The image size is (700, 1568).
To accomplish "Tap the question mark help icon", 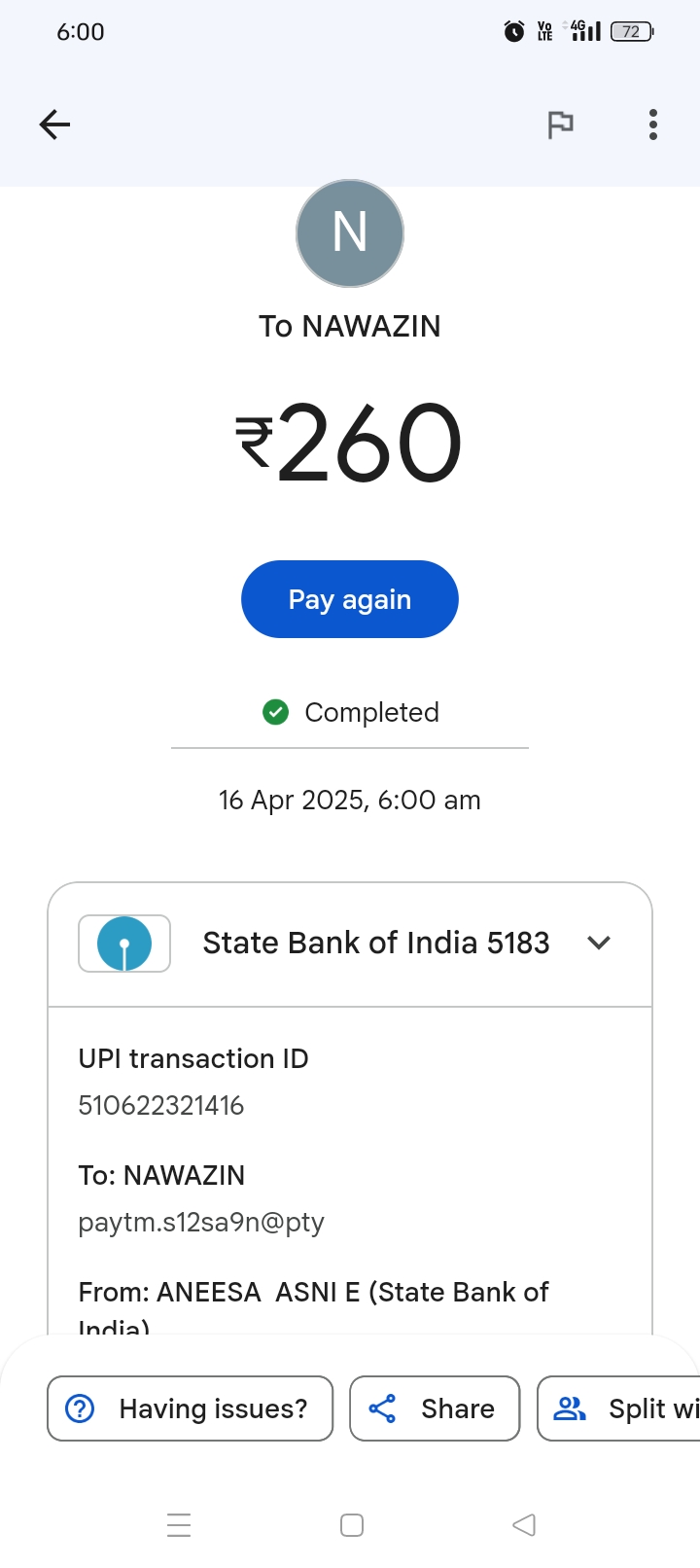I will pos(80,1408).
